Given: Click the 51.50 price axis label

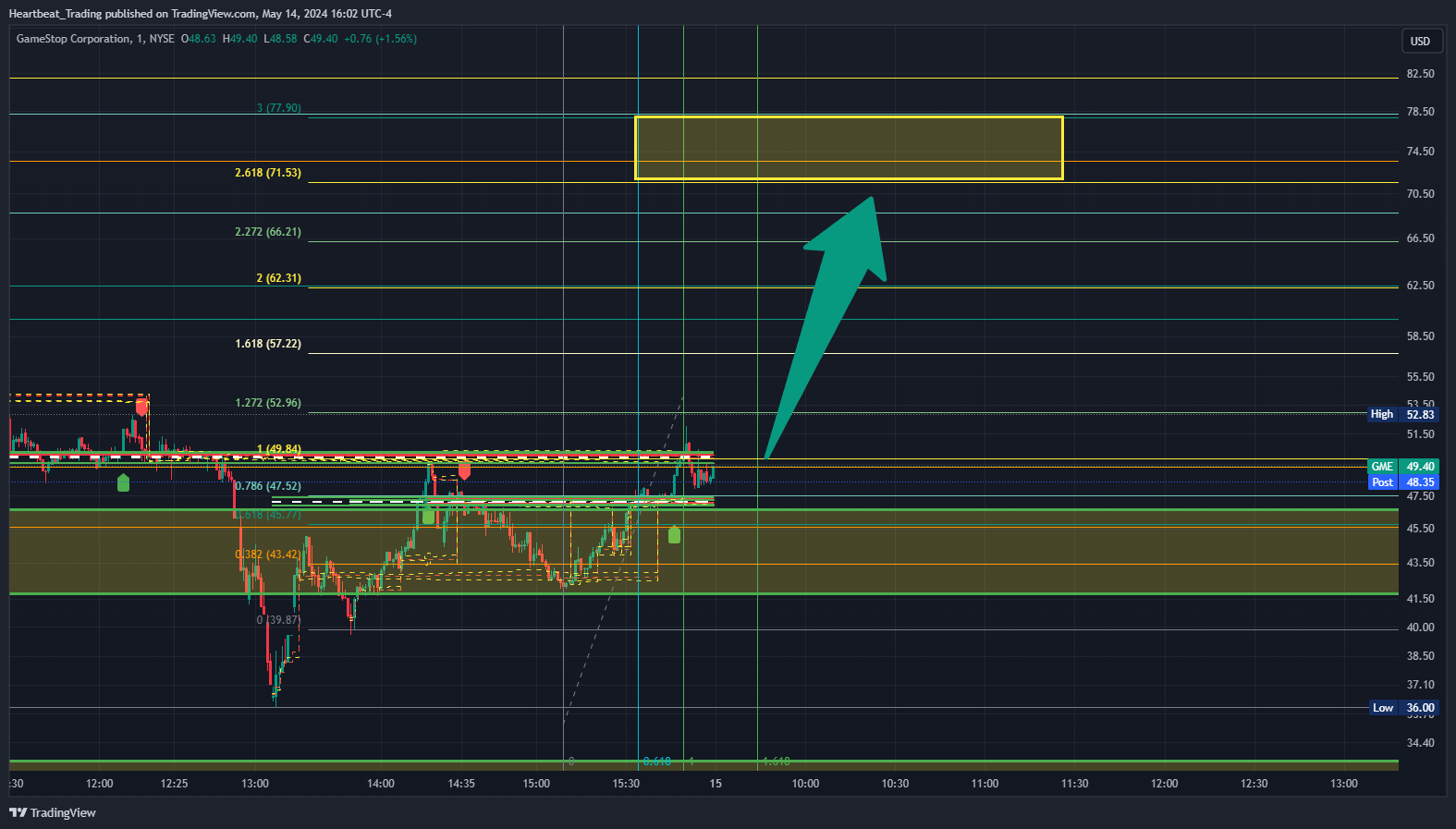Looking at the screenshot, I should (1420, 434).
